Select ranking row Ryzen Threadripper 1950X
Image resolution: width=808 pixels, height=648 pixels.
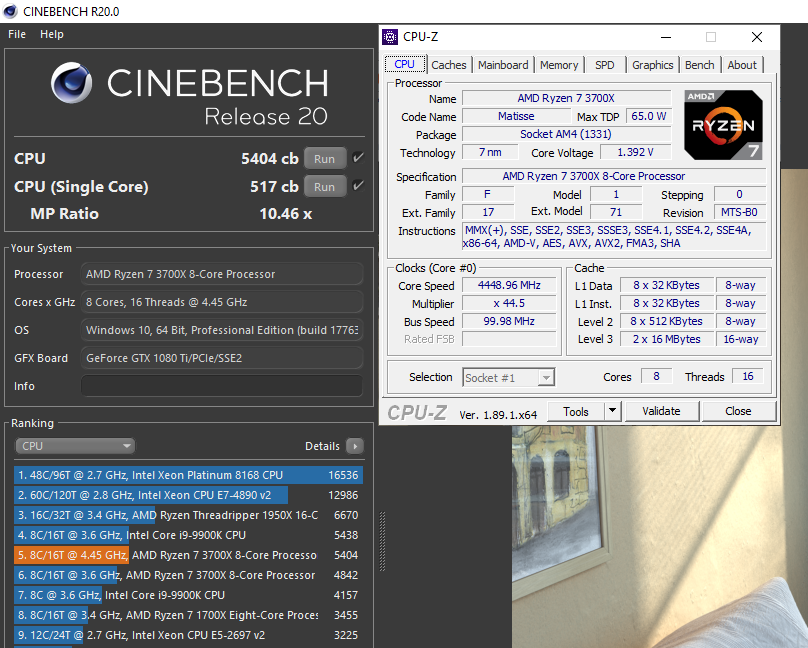click(189, 515)
